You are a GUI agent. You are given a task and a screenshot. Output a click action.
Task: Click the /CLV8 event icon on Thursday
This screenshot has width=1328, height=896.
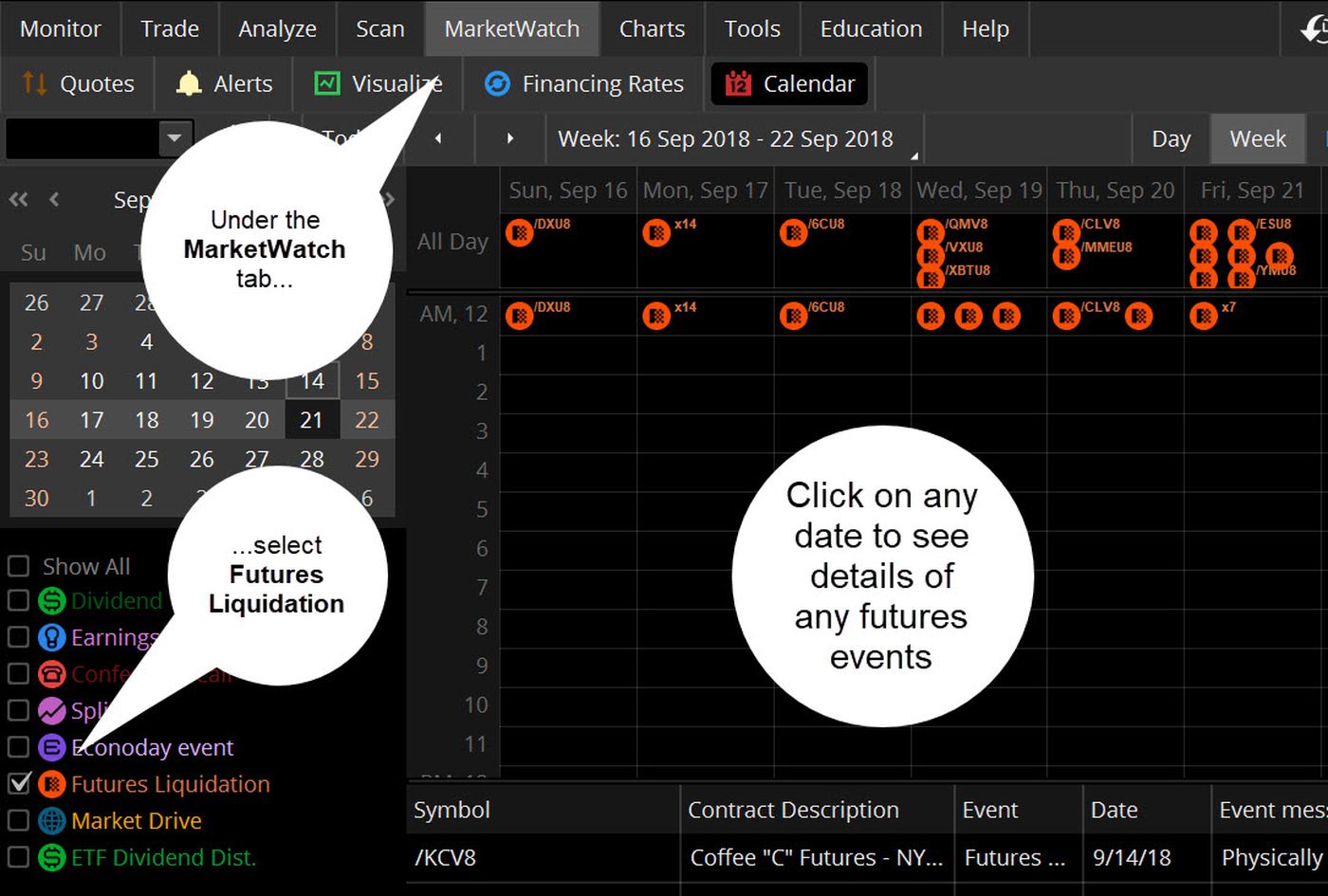pos(1066,232)
